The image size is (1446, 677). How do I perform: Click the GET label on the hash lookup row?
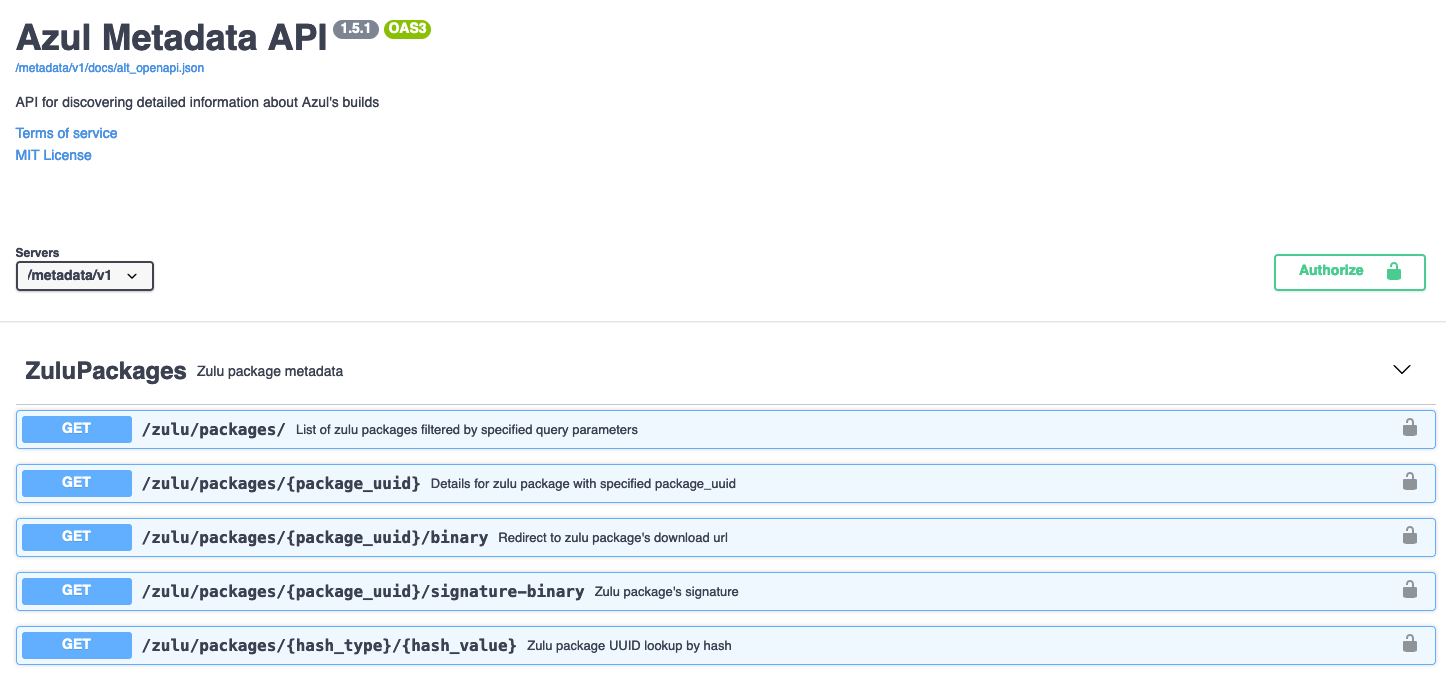pyautogui.click(x=76, y=644)
